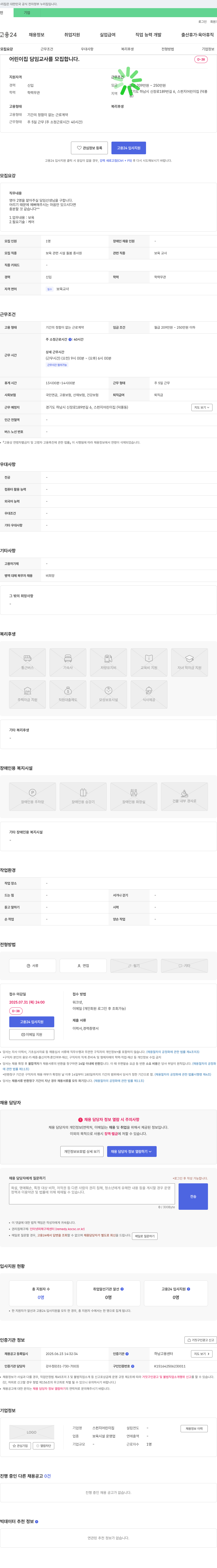Switch to the 근무조건 section tab

(47, 49)
